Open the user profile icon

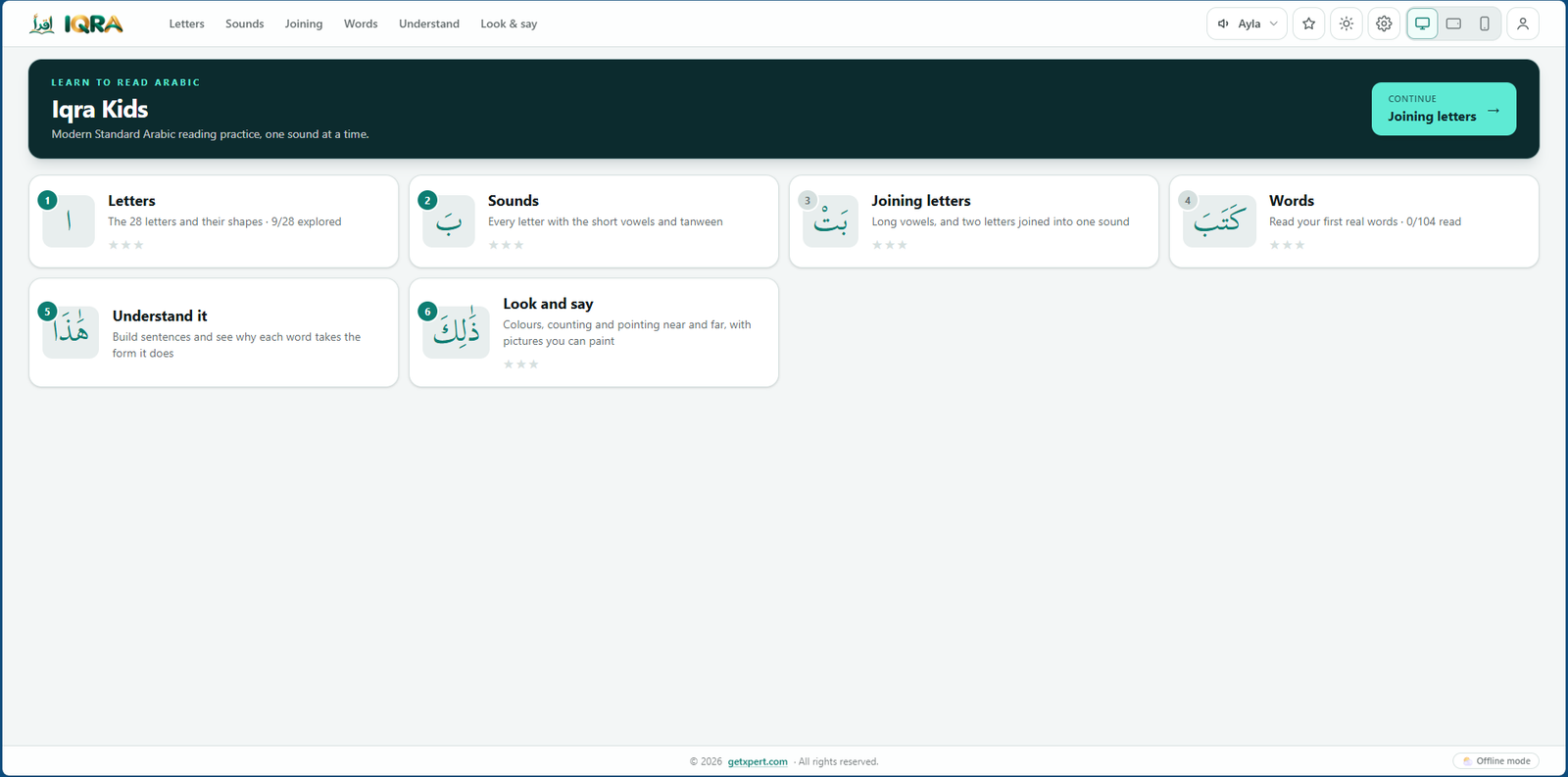(x=1523, y=24)
